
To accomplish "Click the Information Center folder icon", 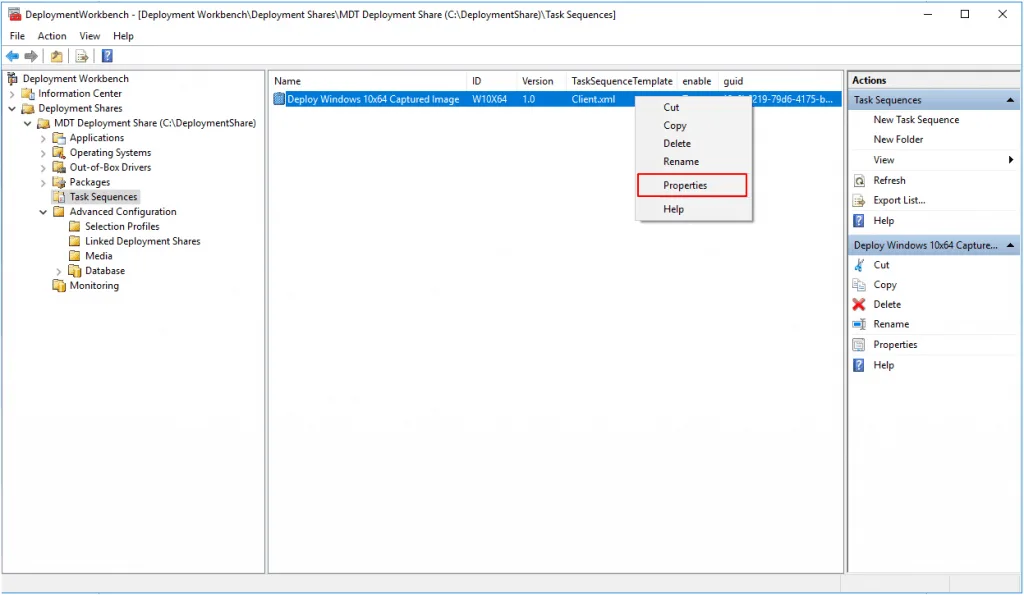I will [28, 93].
